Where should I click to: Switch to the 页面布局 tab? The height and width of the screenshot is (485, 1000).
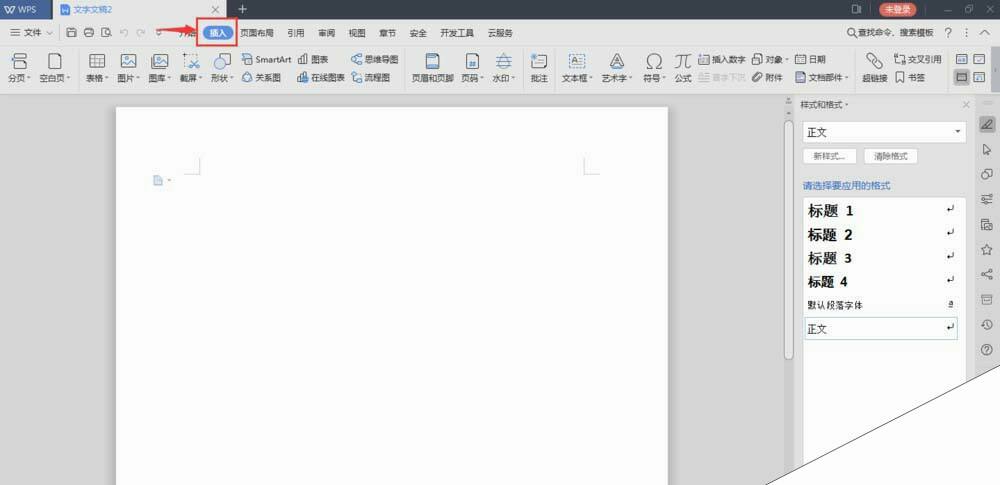[x=256, y=33]
